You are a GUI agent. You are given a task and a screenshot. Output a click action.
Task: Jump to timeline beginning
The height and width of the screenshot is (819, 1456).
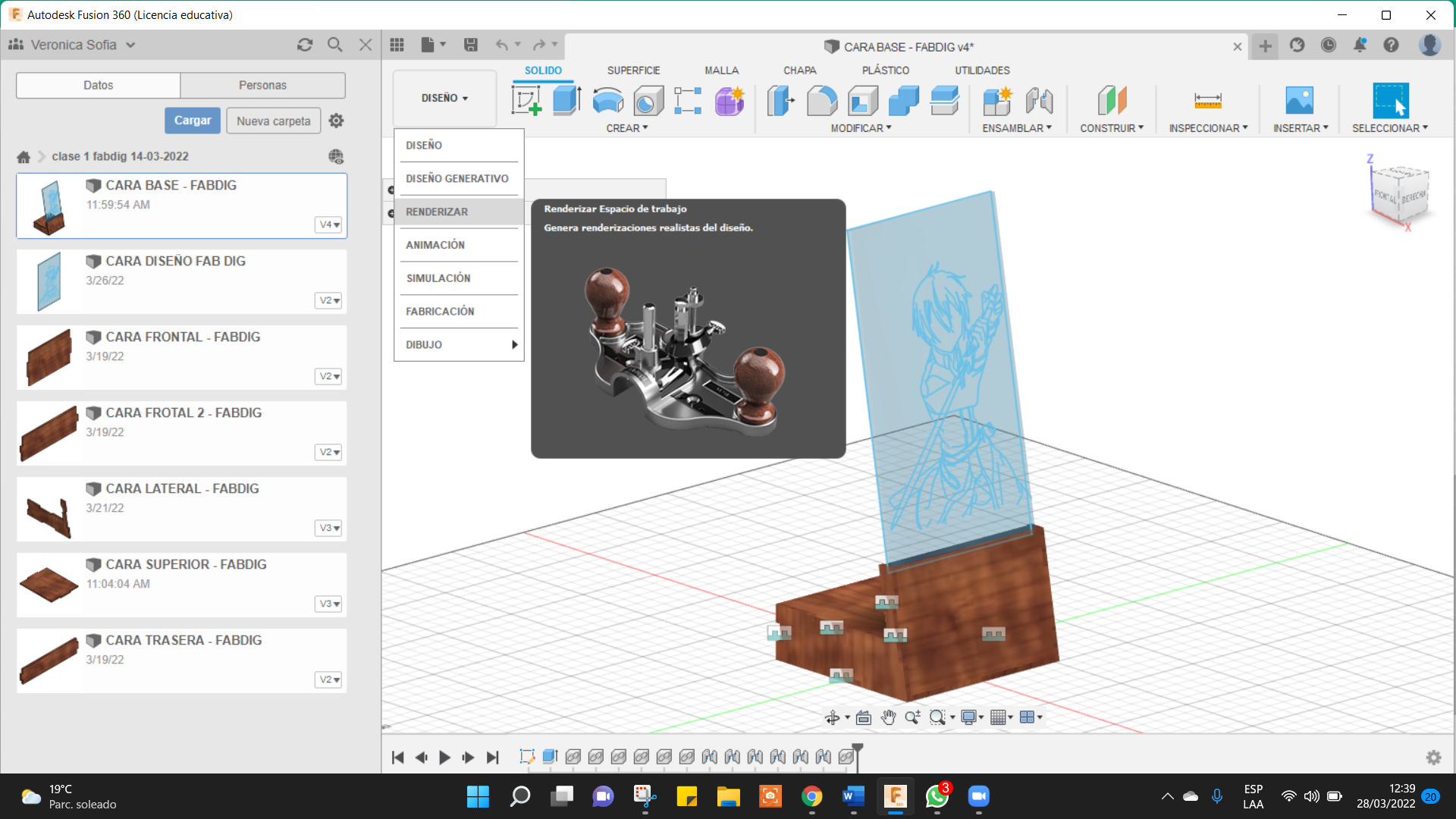coord(397,758)
